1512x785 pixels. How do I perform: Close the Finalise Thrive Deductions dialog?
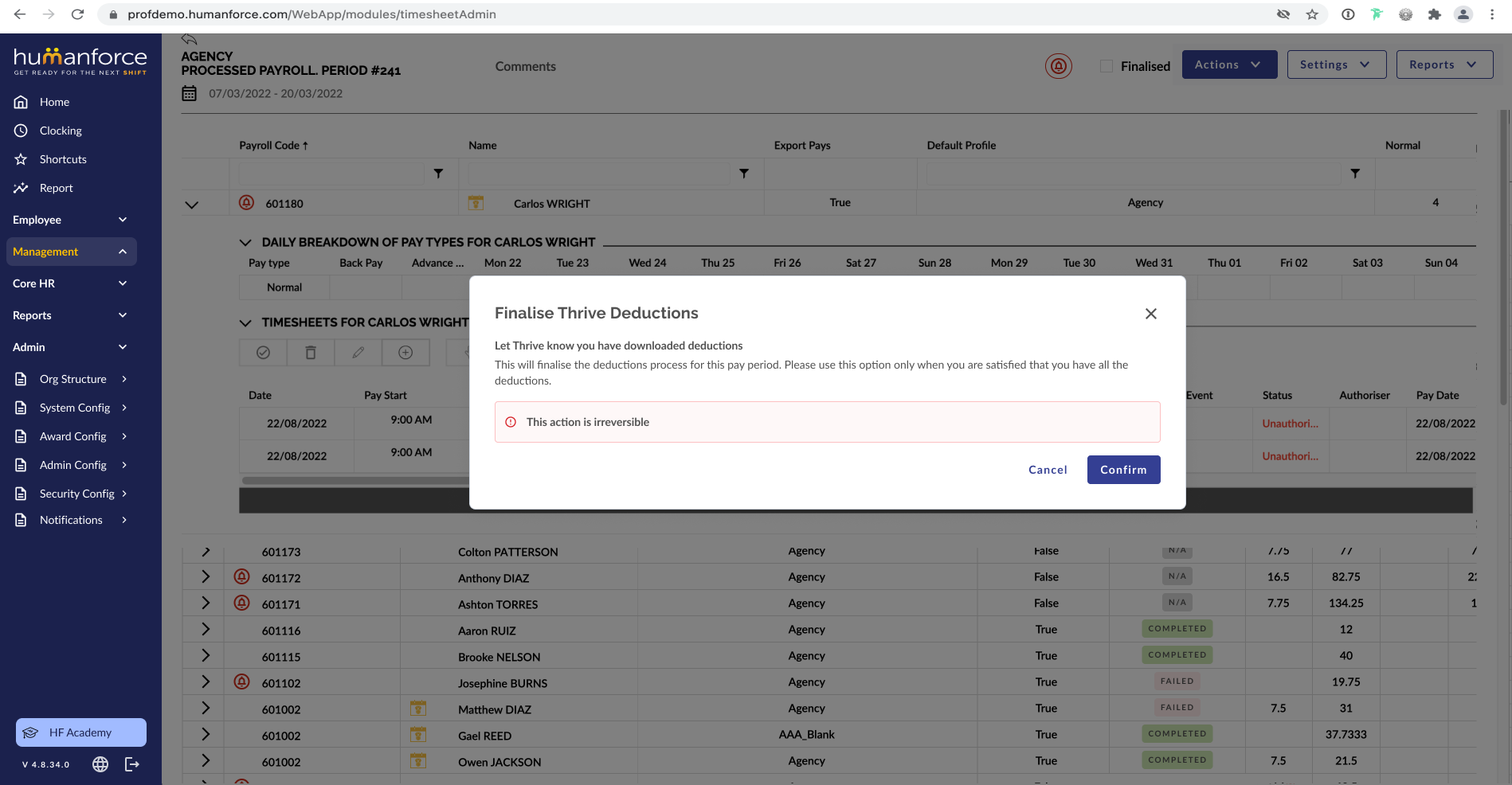(1151, 314)
